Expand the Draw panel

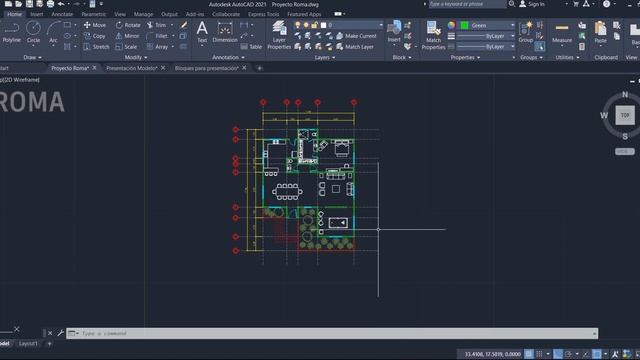tap(32, 58)
